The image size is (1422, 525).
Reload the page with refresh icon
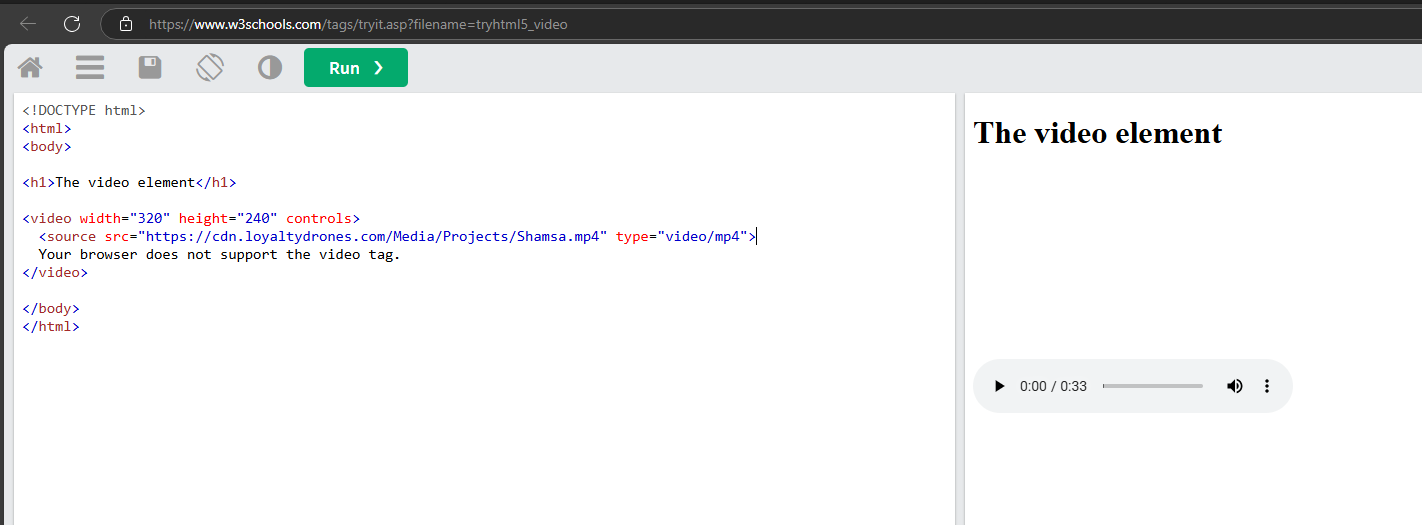[x=72, y=24]
